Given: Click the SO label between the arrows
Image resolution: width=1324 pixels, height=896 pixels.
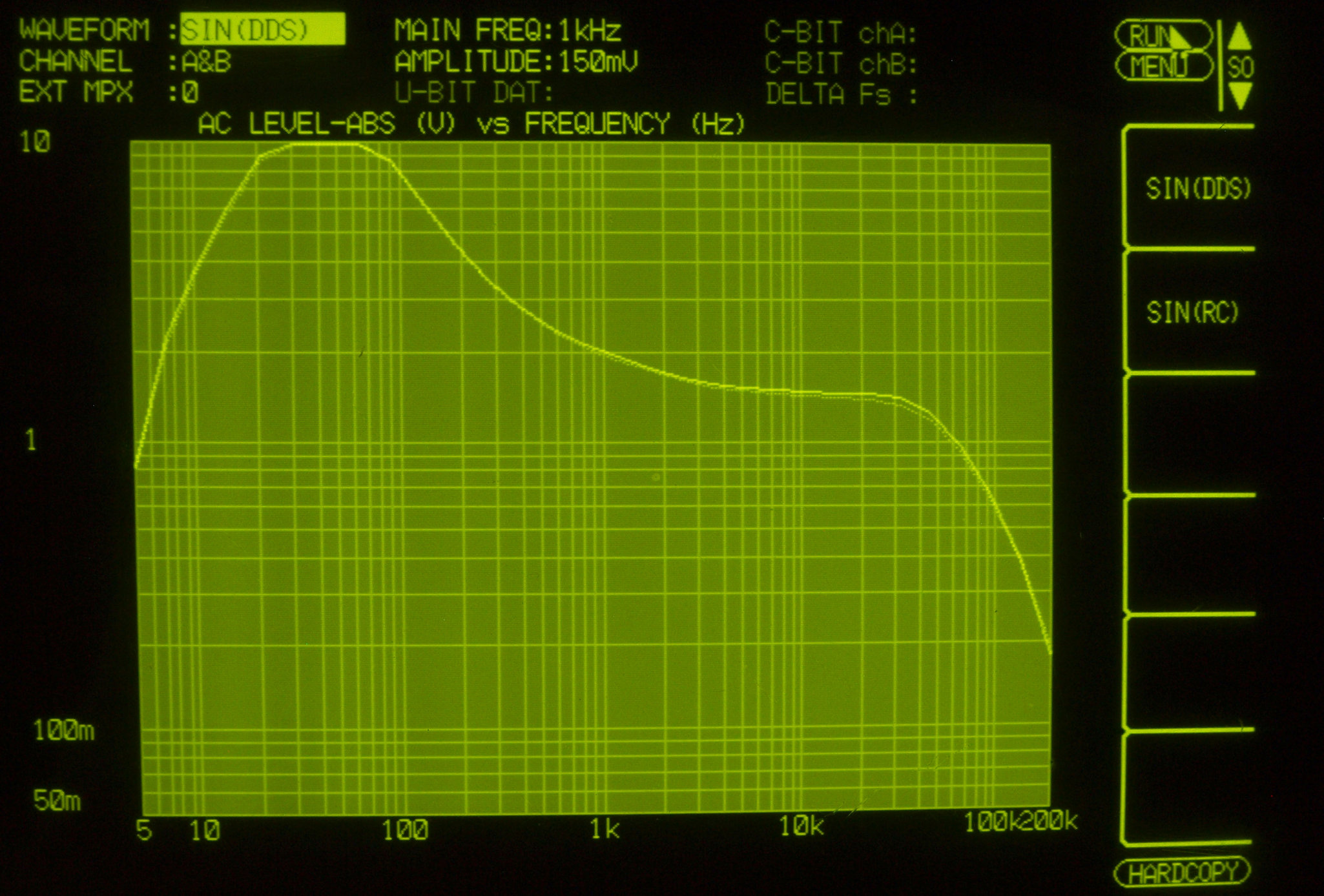Looking at the screenshot, I should (x=1240, y=67).
